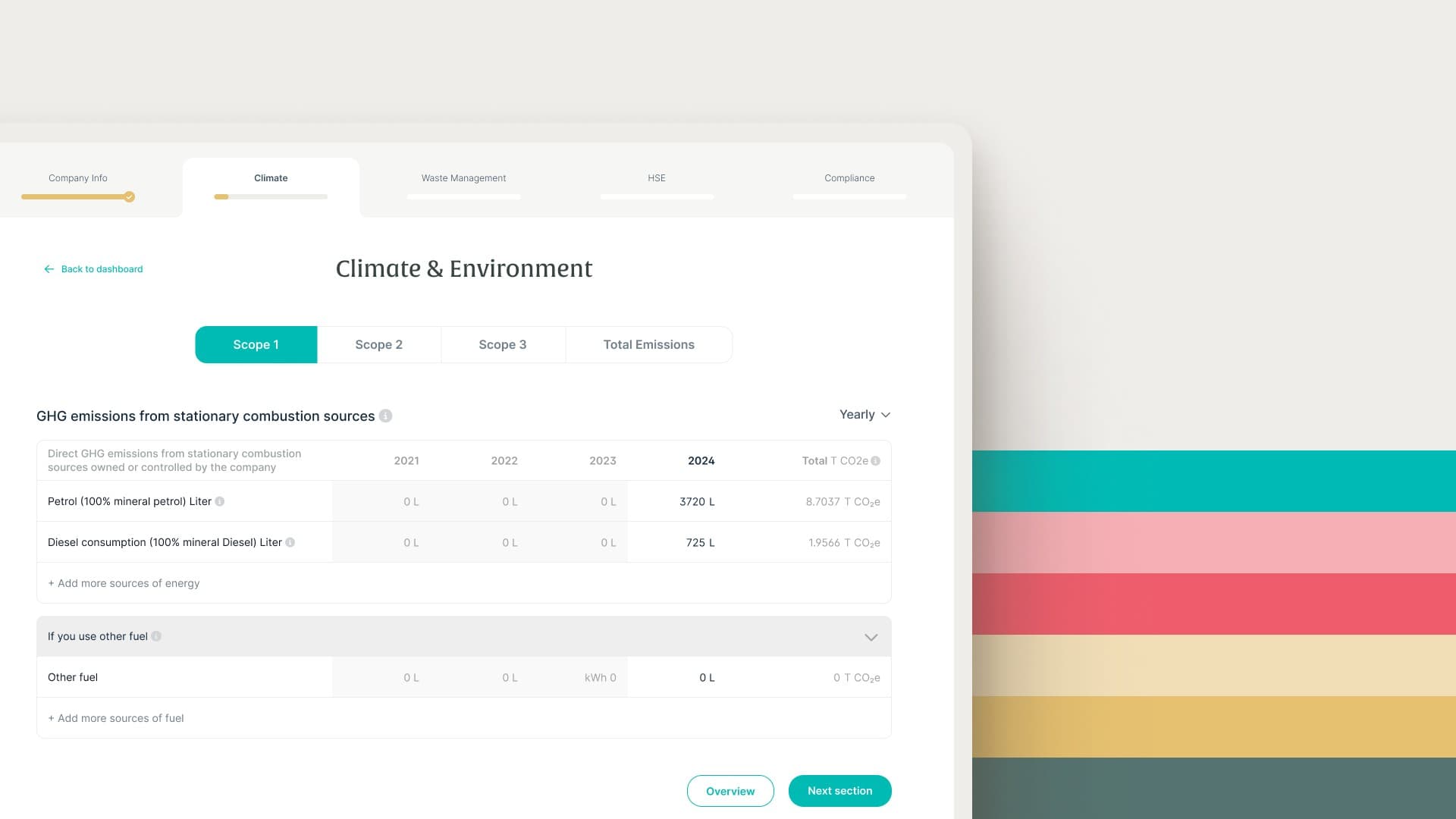
Task: Collapse the If you use other fuel section
Action: point(871,637)
